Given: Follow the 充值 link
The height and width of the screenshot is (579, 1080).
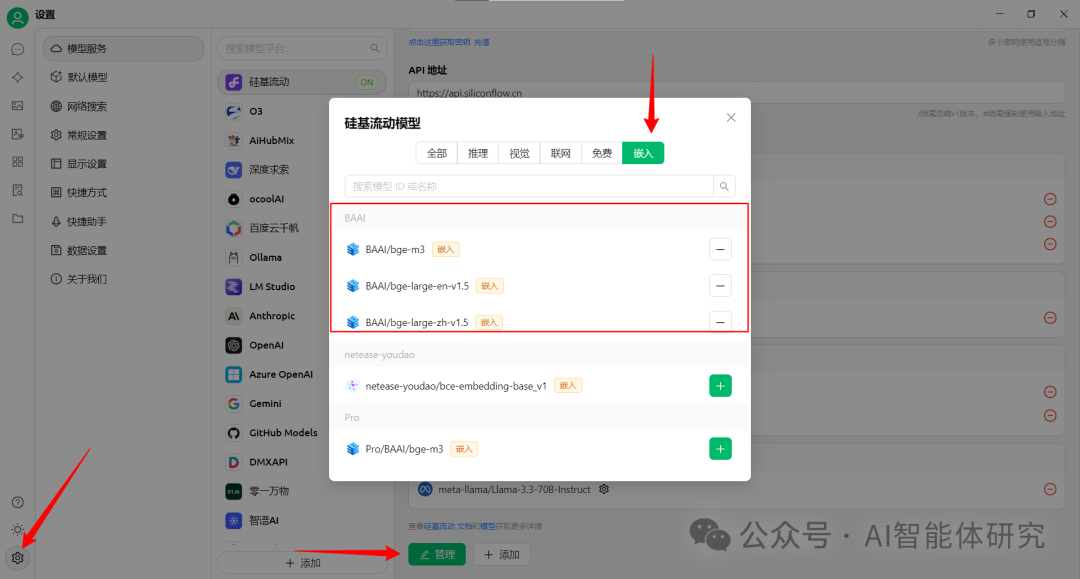Looking at the screenshot, I should pyautogui.click(x=481, y=42).
